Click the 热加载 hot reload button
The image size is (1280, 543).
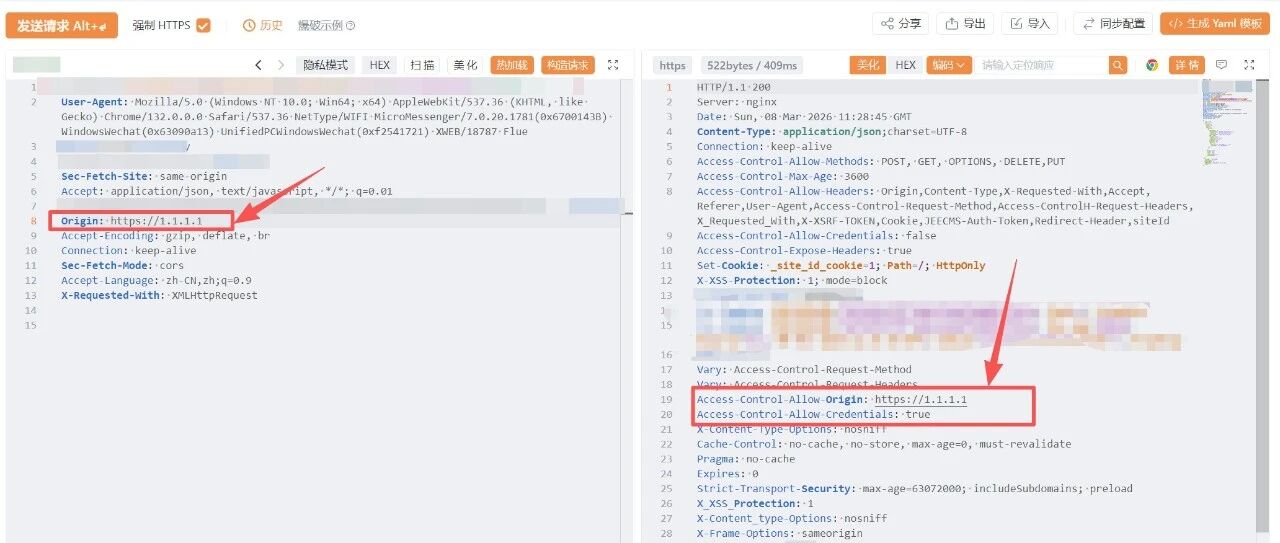[x=512, y=65]
